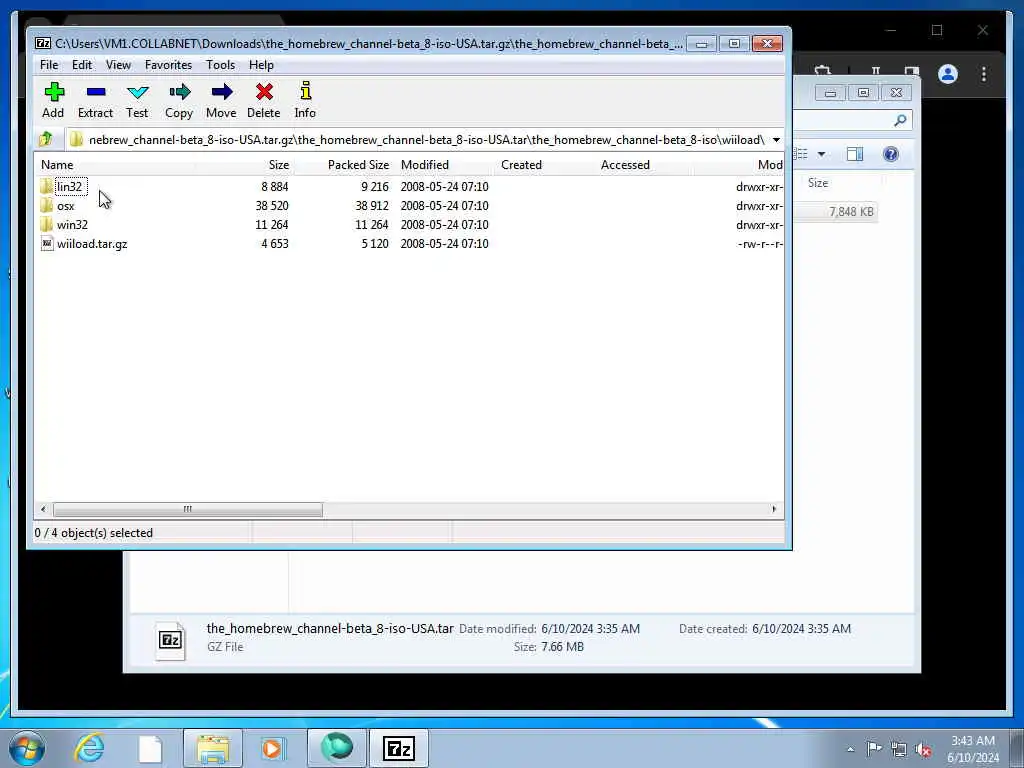Sort by Packed Size column header
1024x768 pixels.
click(x=344, y=165)
